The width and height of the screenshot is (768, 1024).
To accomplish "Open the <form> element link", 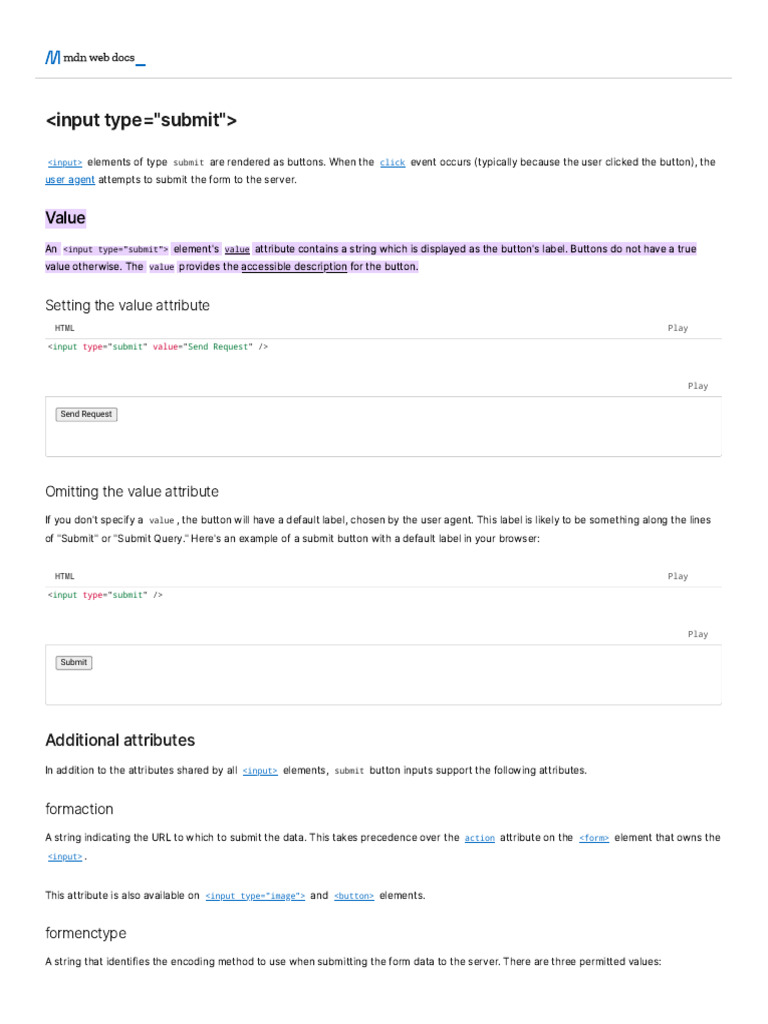I will pos(594,838).
